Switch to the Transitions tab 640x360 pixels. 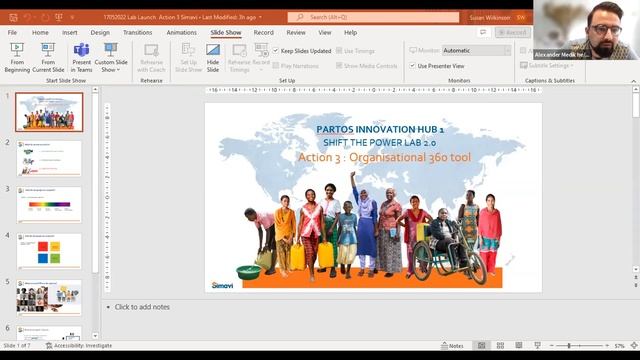point(138,32)
